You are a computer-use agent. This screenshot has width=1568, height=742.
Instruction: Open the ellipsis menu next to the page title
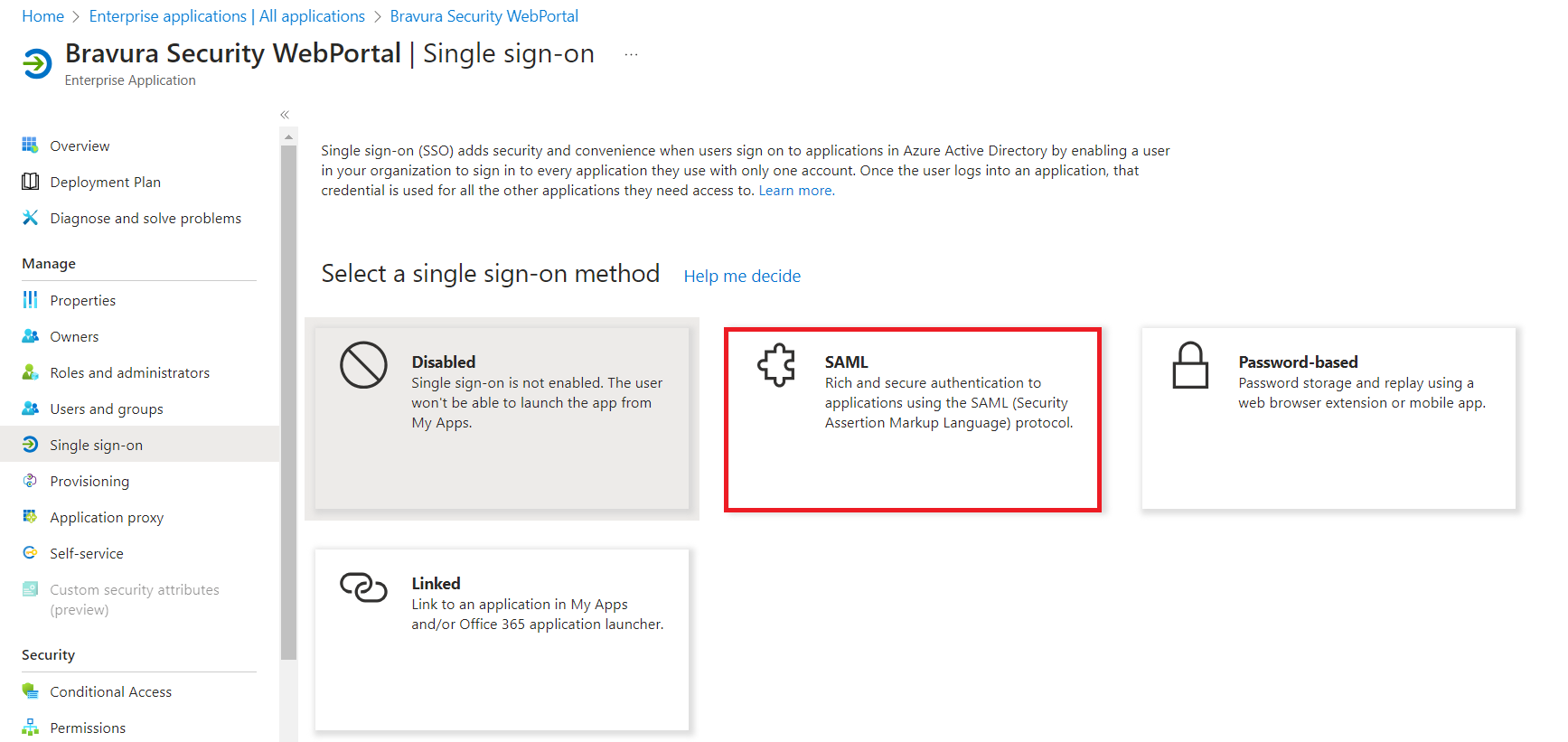(631, 54)
